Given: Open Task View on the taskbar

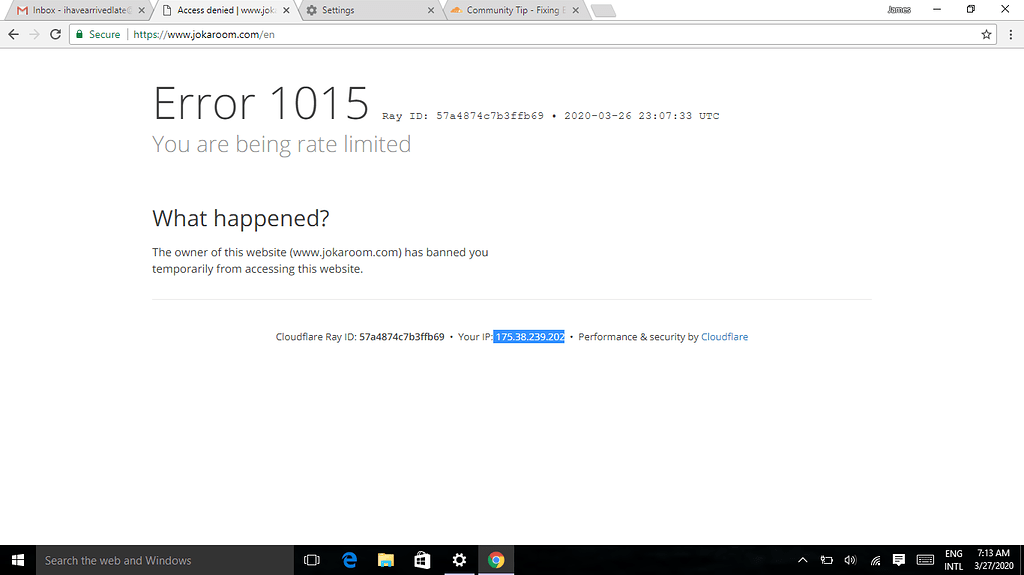Looking at the screenshot, I should pos(312,560).
